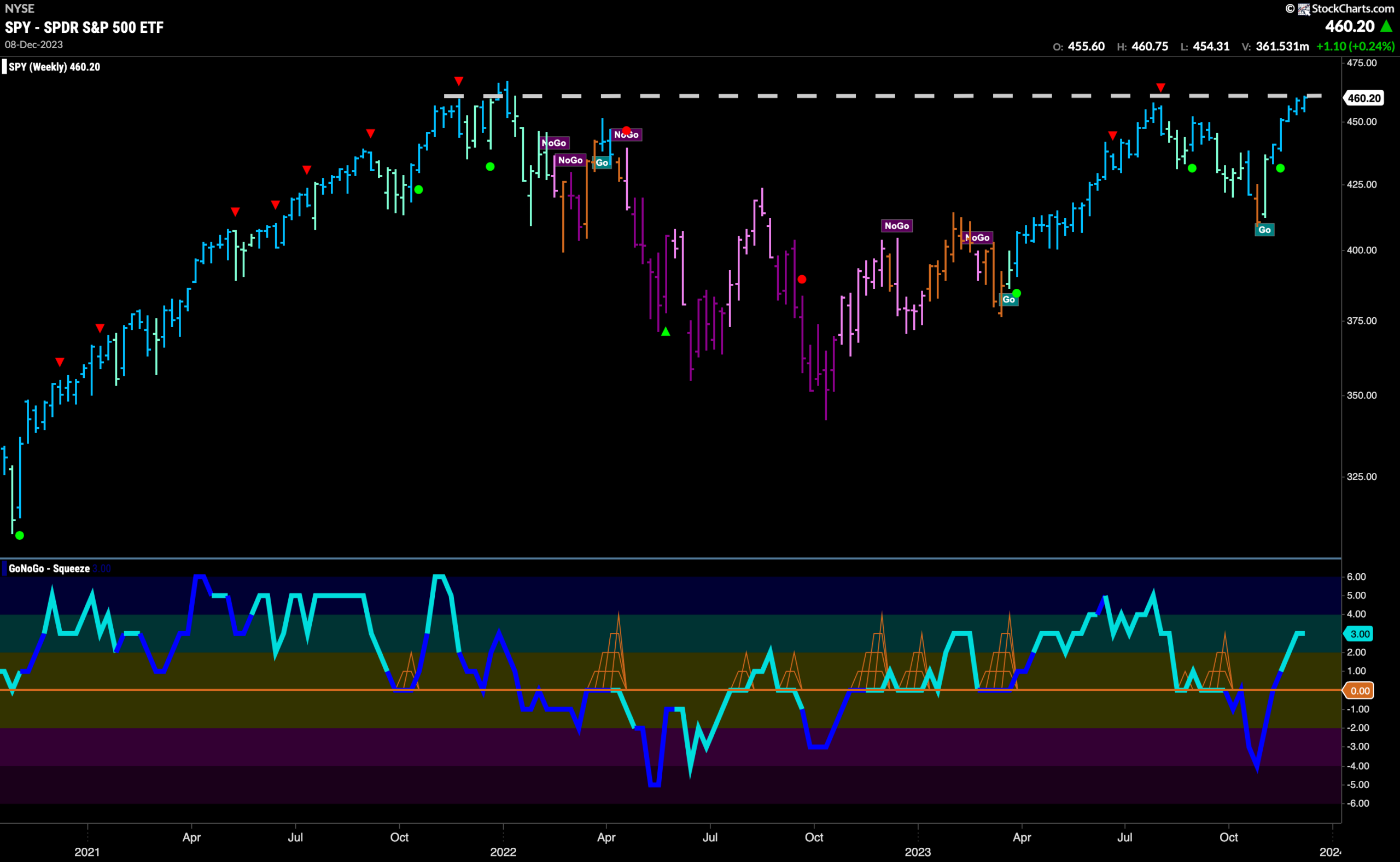Click the GoNoGo - Squeeze panel label
Image resolution: width=1400 pixels, height=862 pixels.
pos(49,568)
